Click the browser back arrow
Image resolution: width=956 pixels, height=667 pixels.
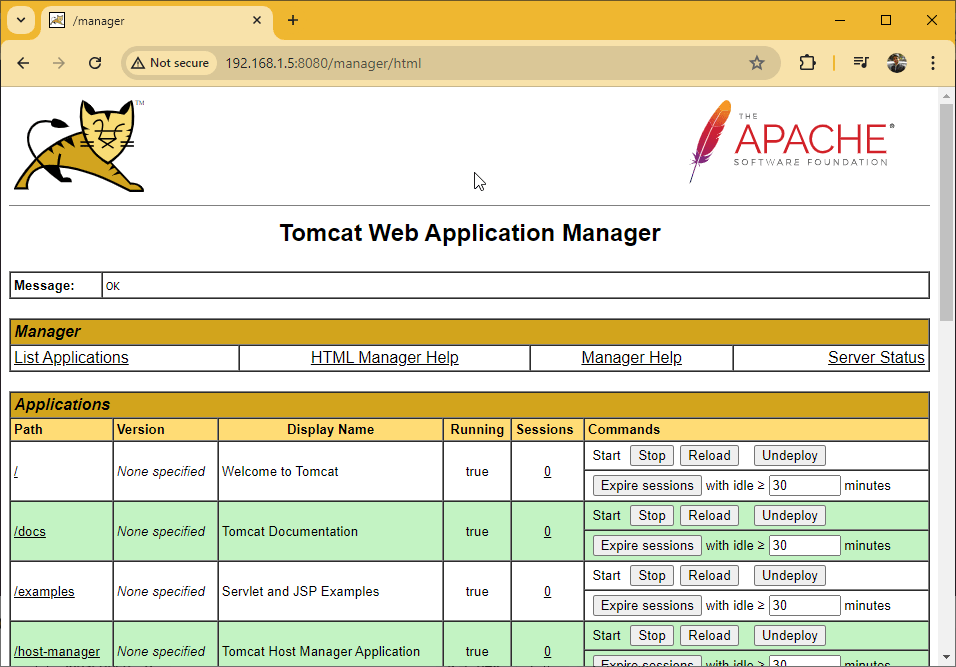tap(23, 63)
